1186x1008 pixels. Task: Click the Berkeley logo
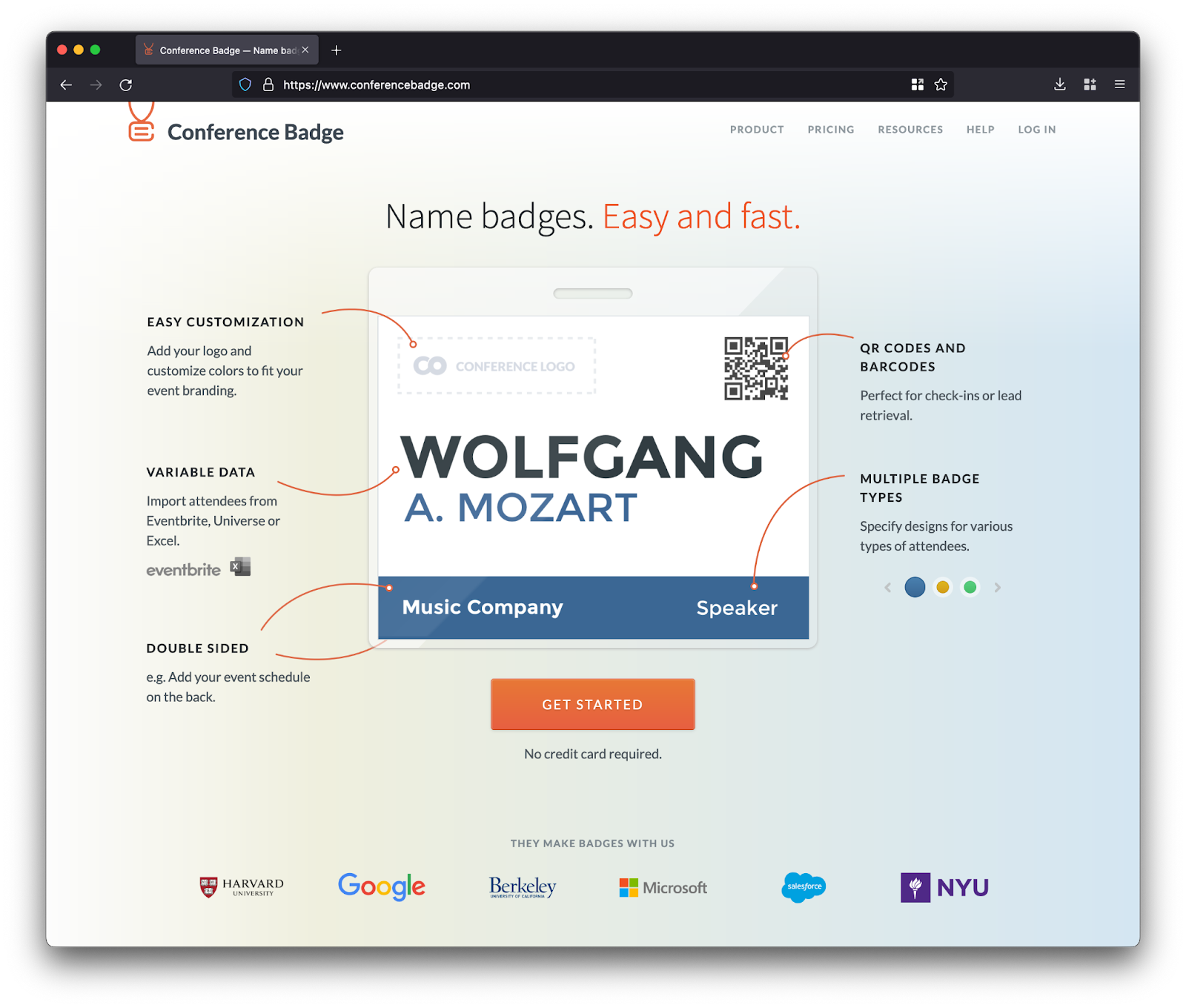coord(523,887)
